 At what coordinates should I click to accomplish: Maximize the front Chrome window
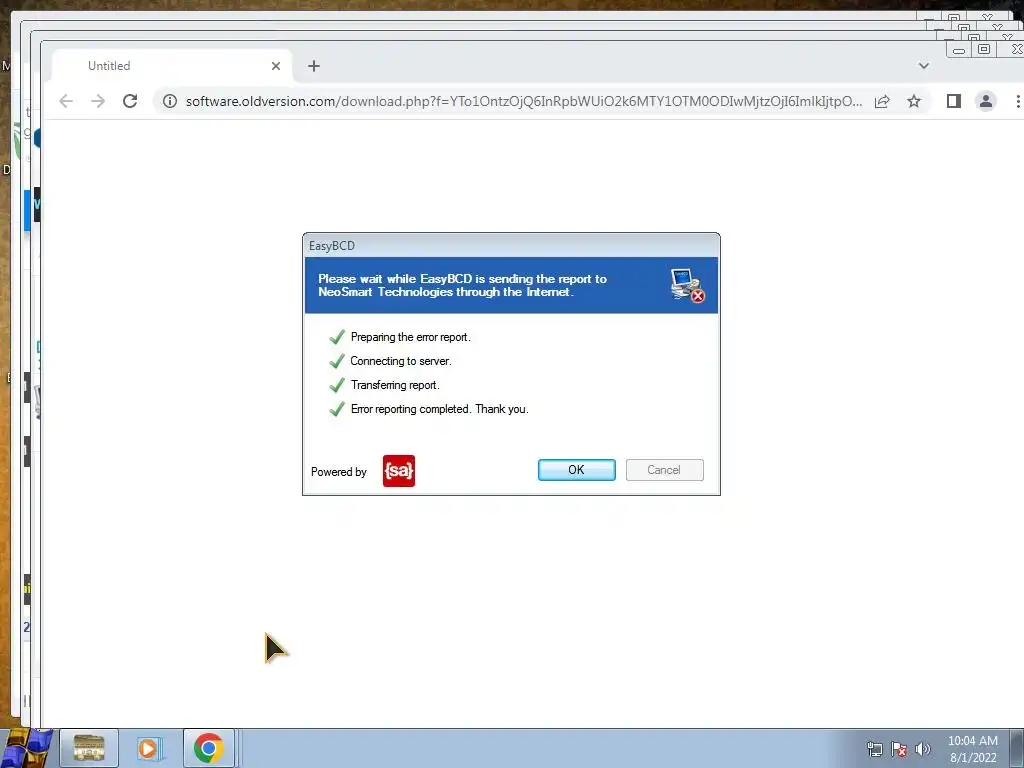pyautogui.click(x=984, y=50)
